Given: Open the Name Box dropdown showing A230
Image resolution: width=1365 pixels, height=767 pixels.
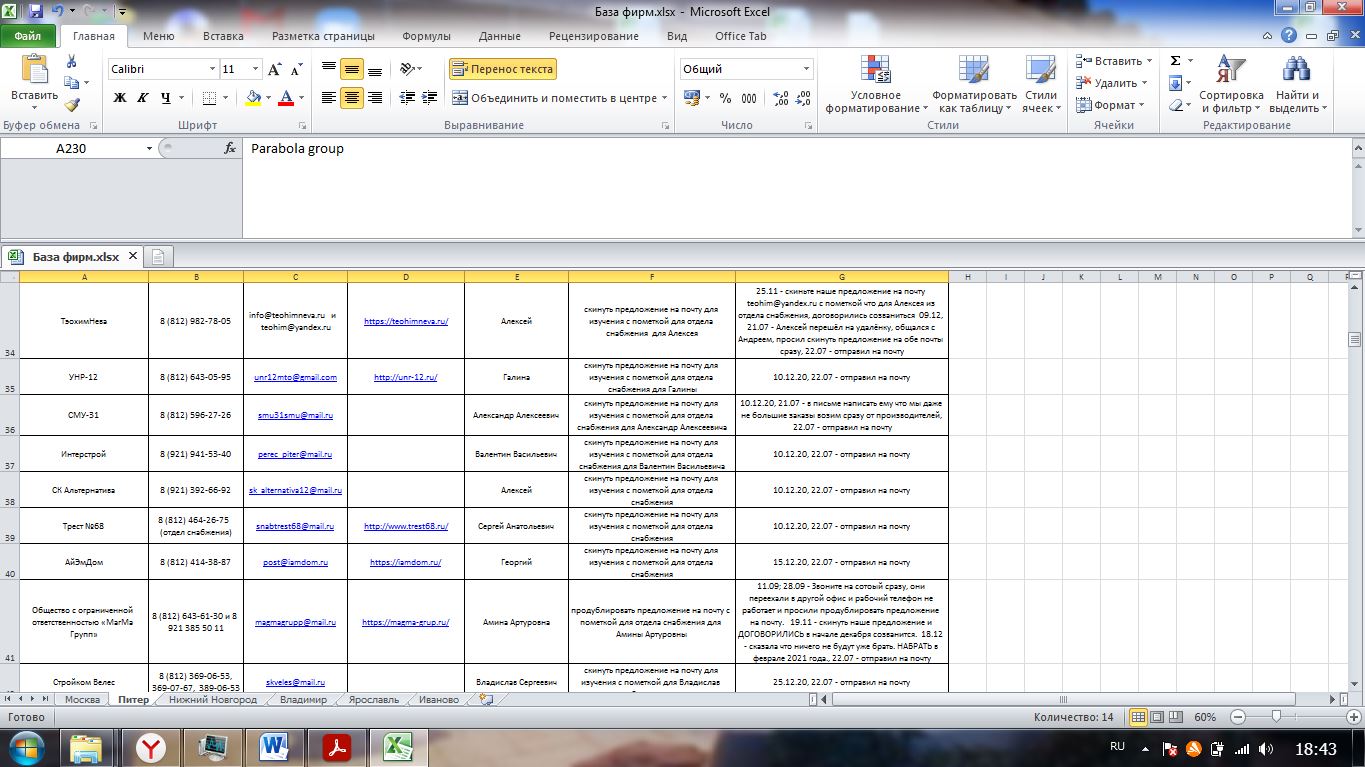Looking at the screenshot, I should tap(149, 148).
